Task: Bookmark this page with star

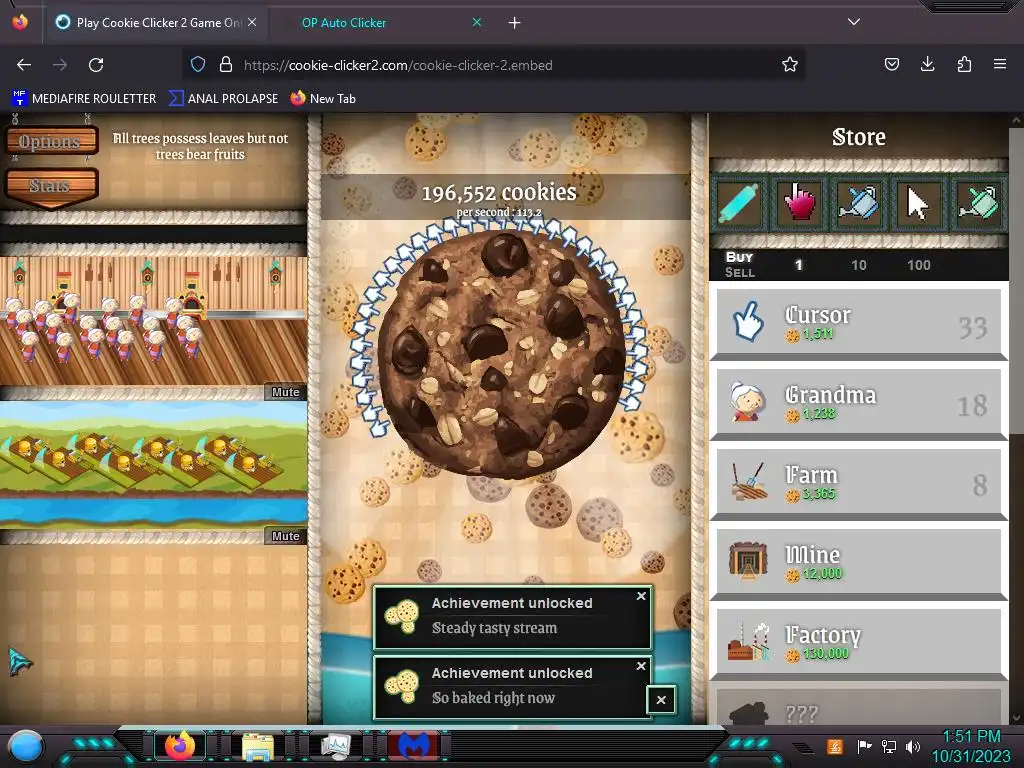Action: [x=790, y=64]
